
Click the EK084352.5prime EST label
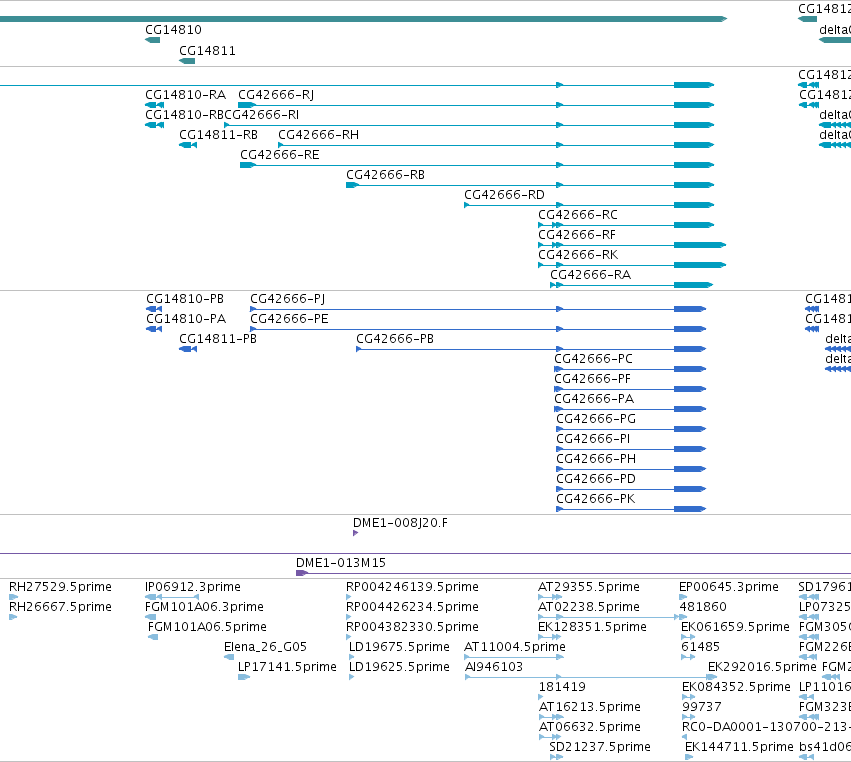click(736, 688)
